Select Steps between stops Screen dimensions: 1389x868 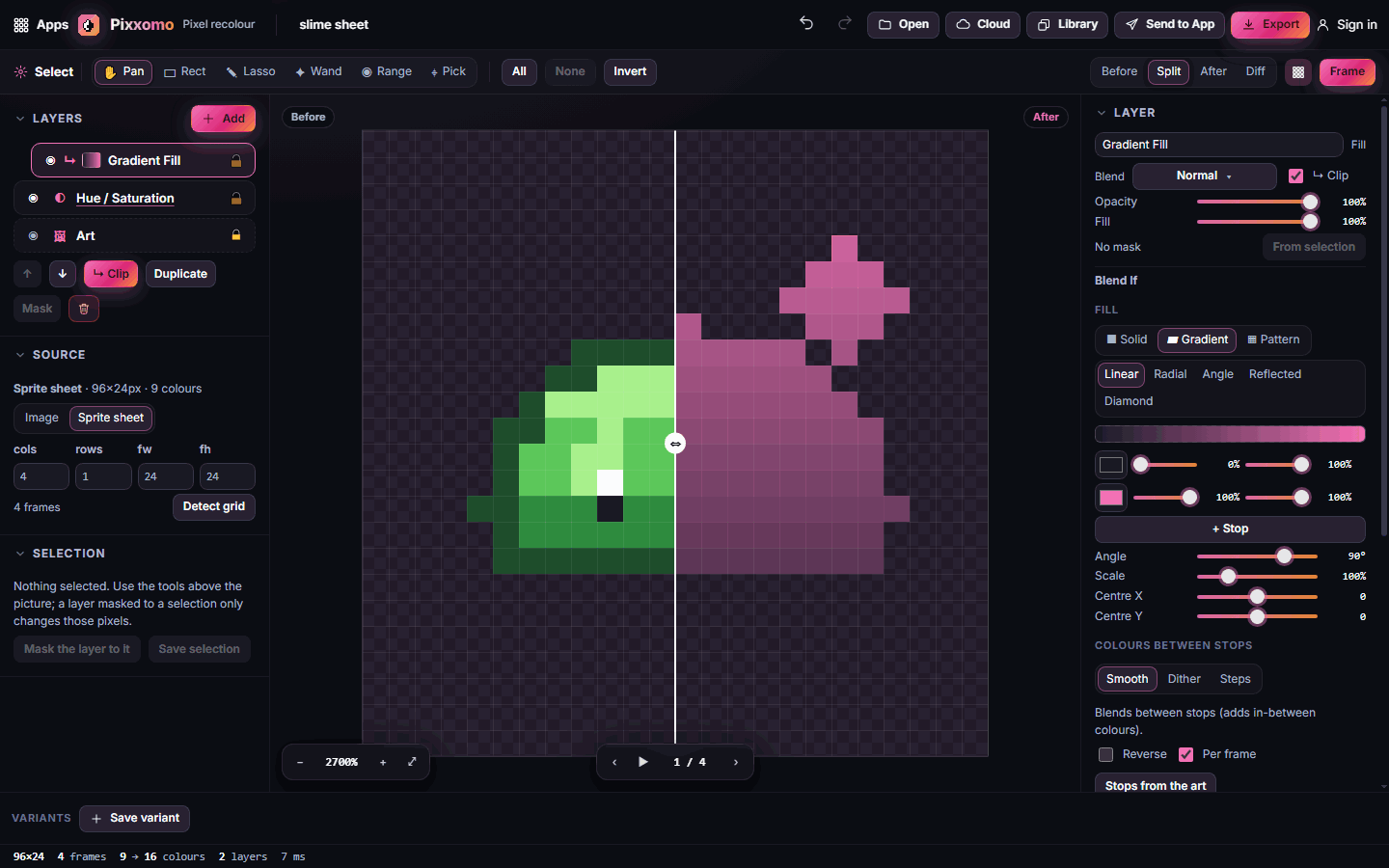[x=1235, y=679]
